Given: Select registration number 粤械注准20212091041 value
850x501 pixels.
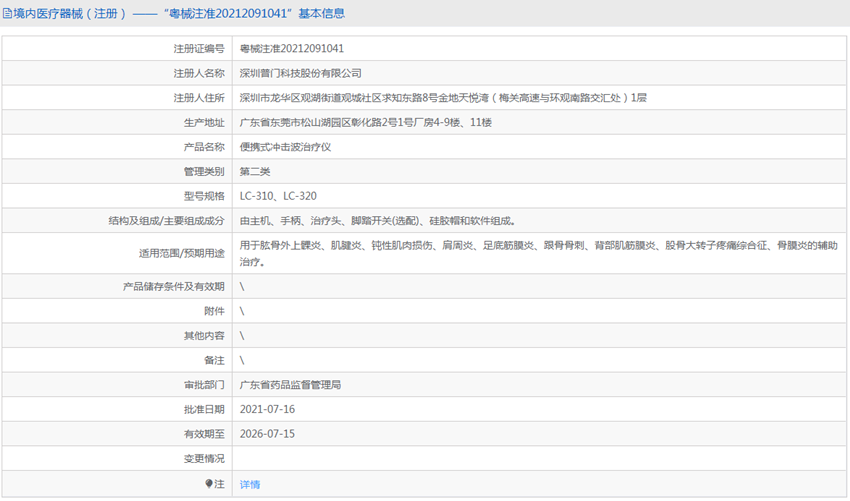Looking at the screenshot, I should [x=292, y=49].
